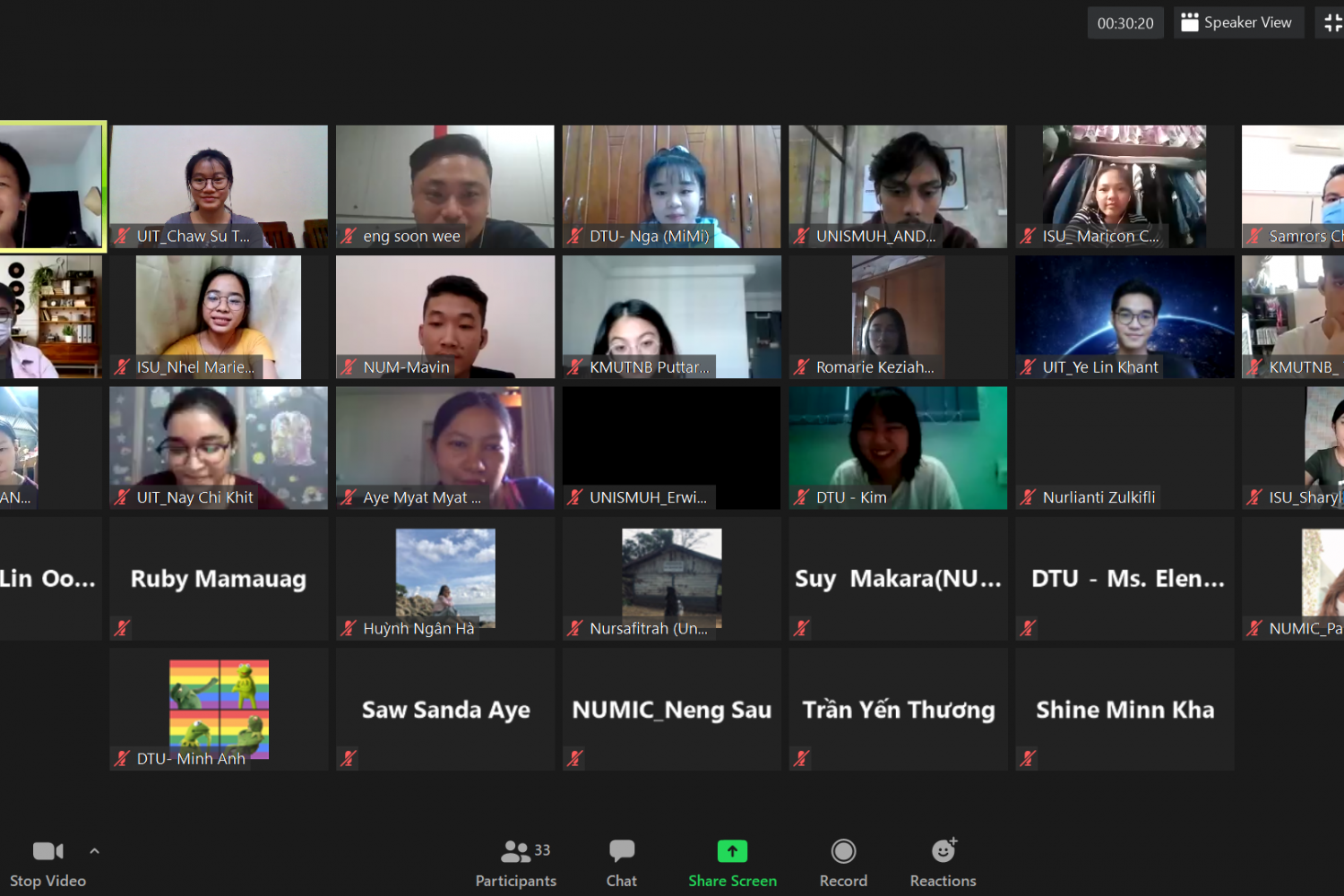Image resolution: width=1344 pixels, height=896 pixels.
Task: Click the meeting timer showing 00:30:20
Action: (1125, 23)
